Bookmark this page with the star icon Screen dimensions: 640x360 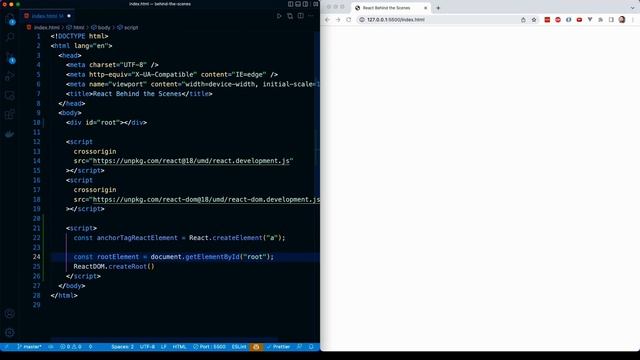coord(533,20)
